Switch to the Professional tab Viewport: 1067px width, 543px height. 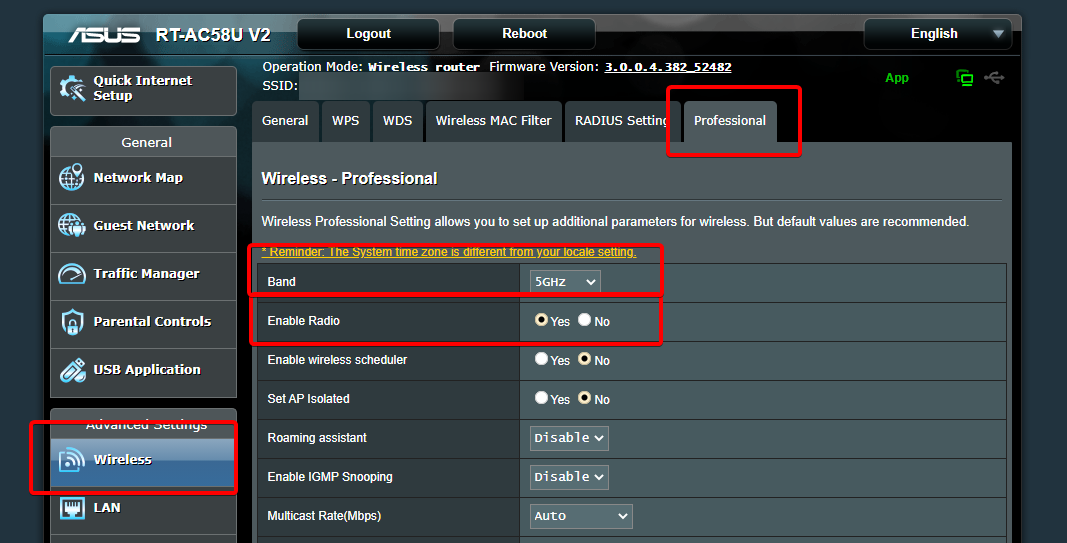(729, 121)
